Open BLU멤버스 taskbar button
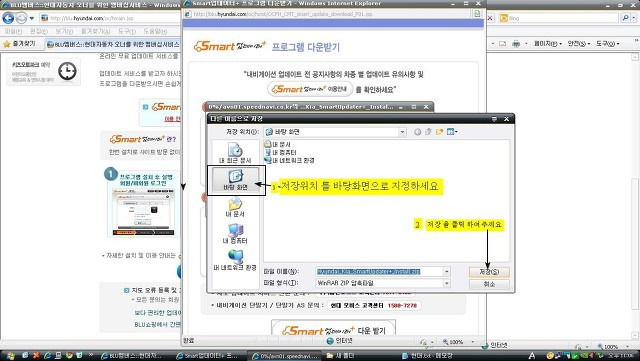Image resolution: width=640 pixels, height=361 pixels. [131, 356]
